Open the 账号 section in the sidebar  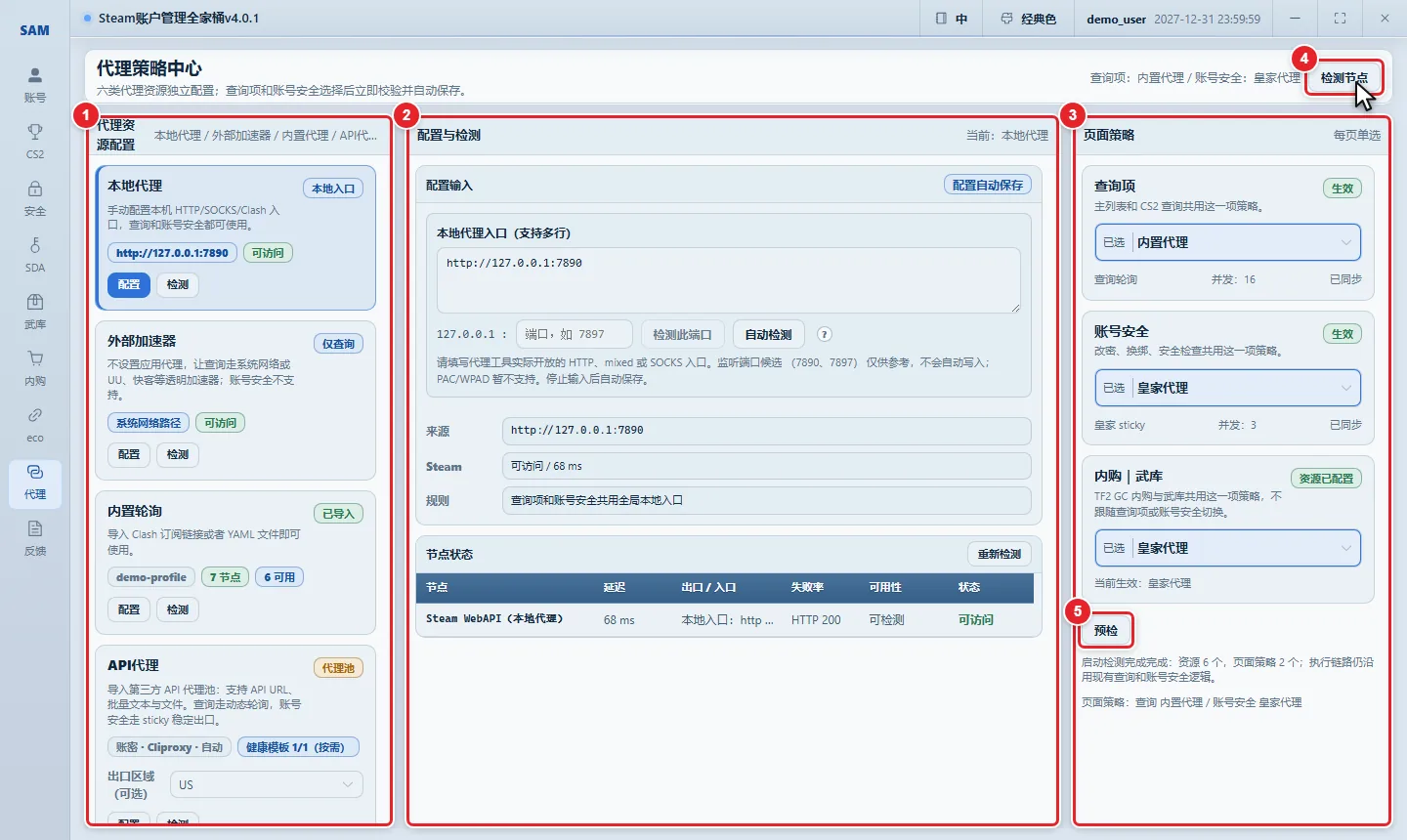pyautogui.click(x=35, y=85)
